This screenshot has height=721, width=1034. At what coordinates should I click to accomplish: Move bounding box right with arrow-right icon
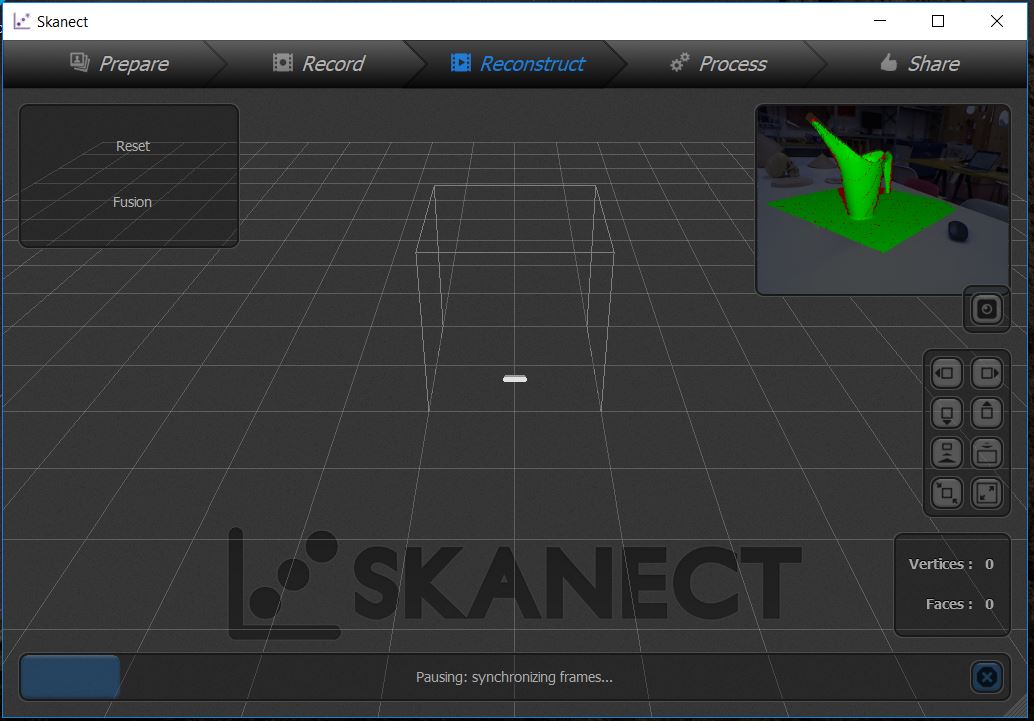pyautogui.click(x=987, y=373)
